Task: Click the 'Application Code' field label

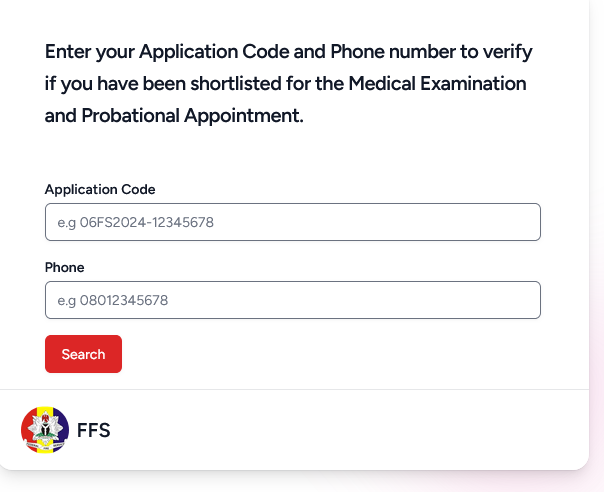Action: pyautogui.click(x=100, y=189)
